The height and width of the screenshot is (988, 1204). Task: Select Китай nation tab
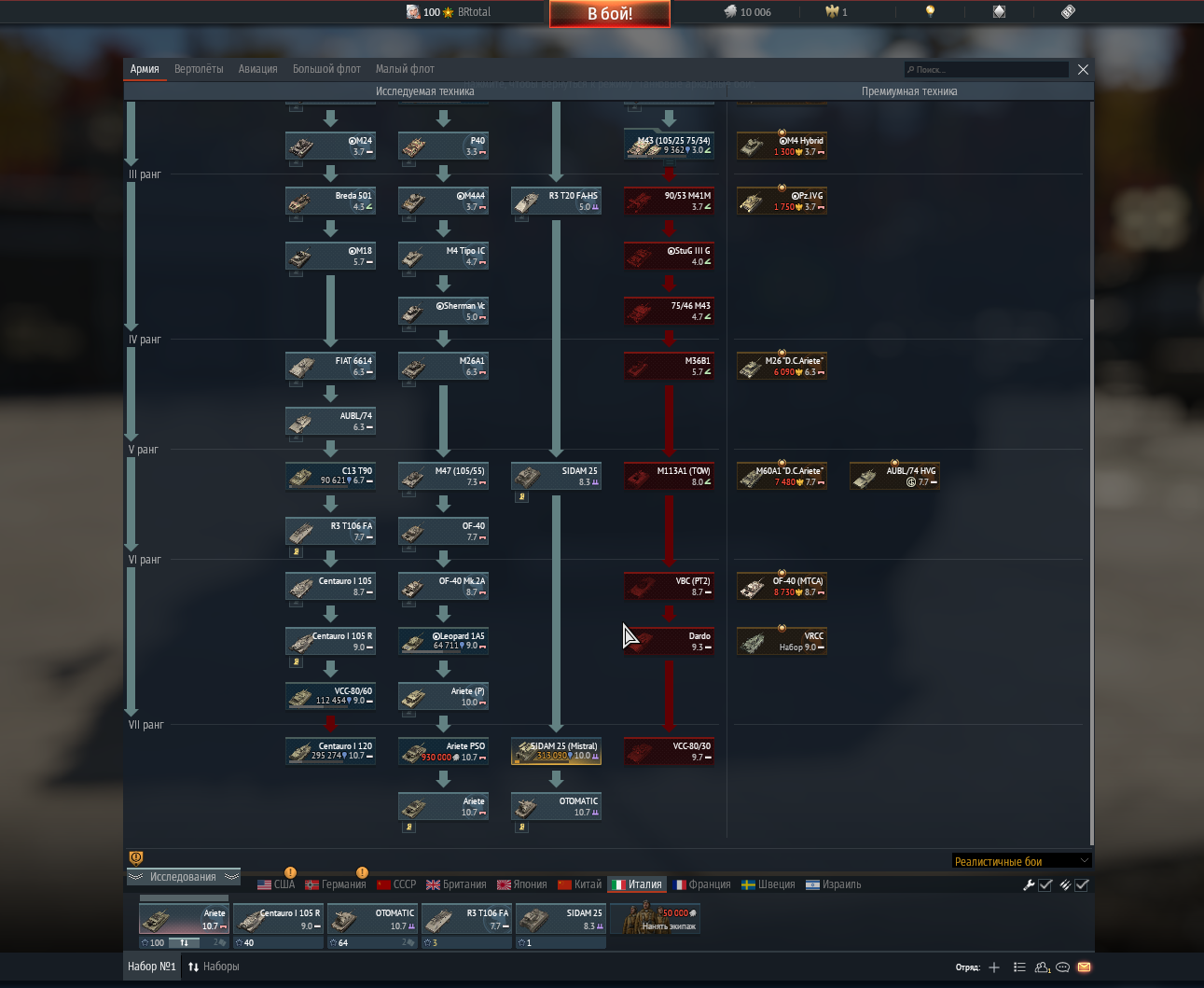pos(579,884)
